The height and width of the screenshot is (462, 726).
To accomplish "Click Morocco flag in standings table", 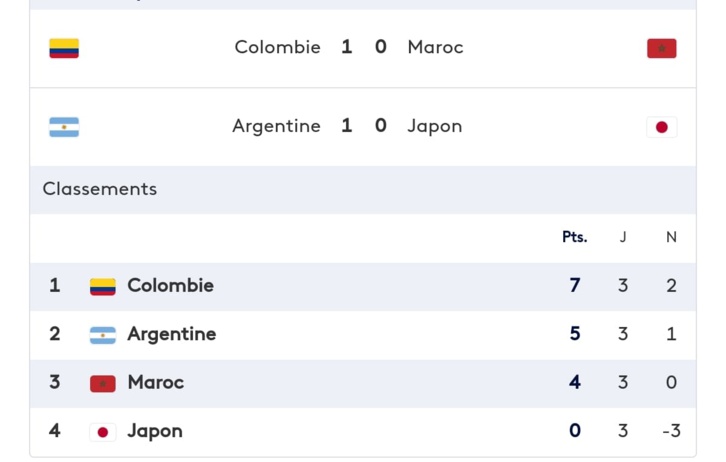I will [x=103, y=383].
